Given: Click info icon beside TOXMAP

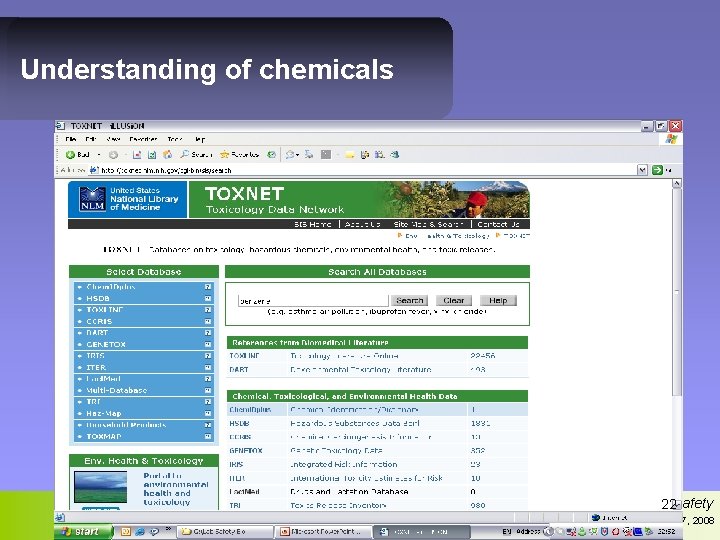Looking at the screenshot, I should pyautogui.click(x=208, y=436).
